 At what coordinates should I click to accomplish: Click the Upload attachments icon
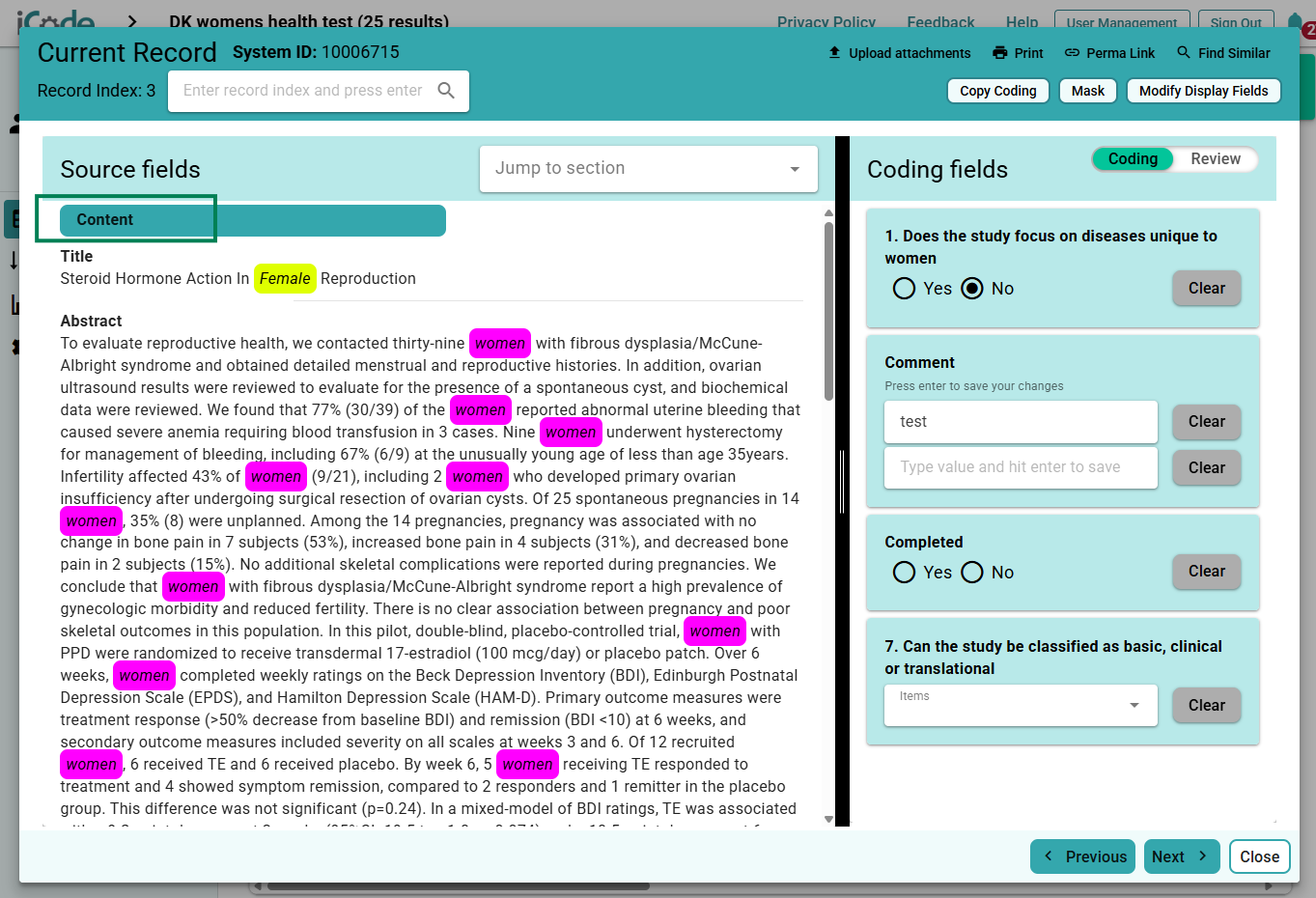[x=834, y=52]
